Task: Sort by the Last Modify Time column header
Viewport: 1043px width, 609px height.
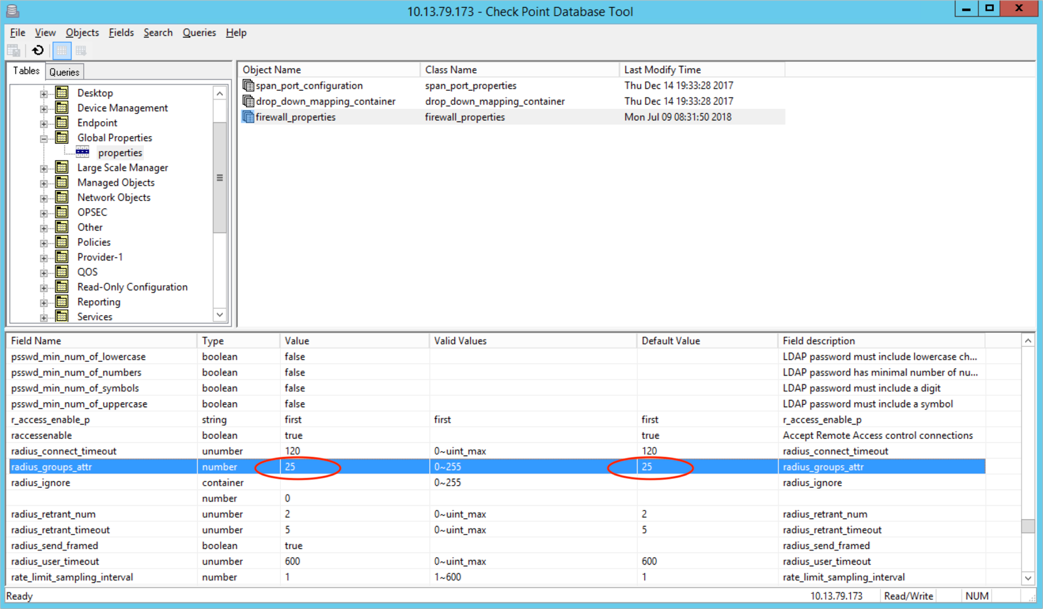Action: point(700,70)
